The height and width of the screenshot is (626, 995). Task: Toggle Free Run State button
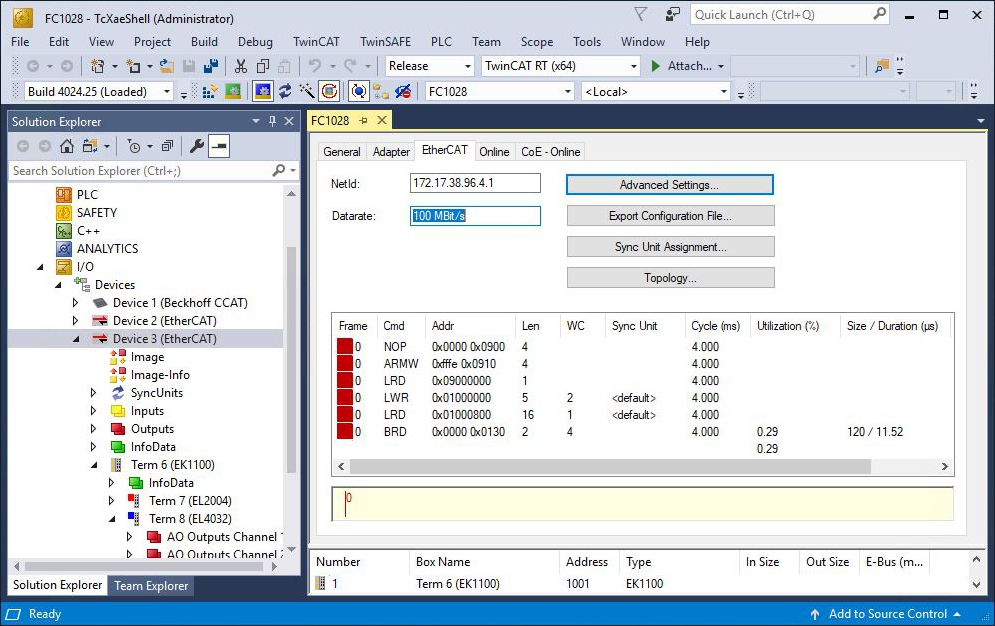point(329,92)
